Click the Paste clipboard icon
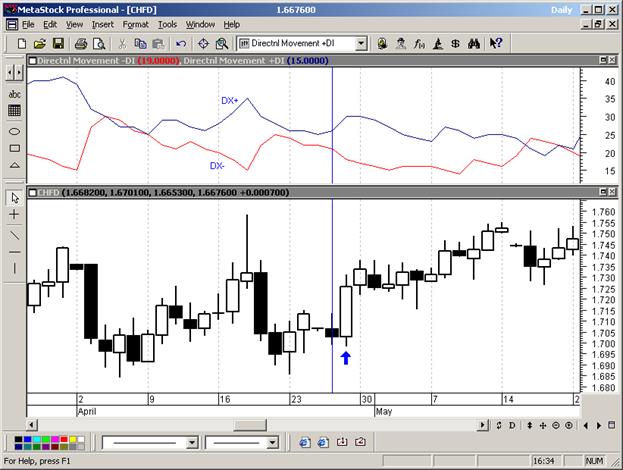Viewport: 623px width, 470px height. 158,43
